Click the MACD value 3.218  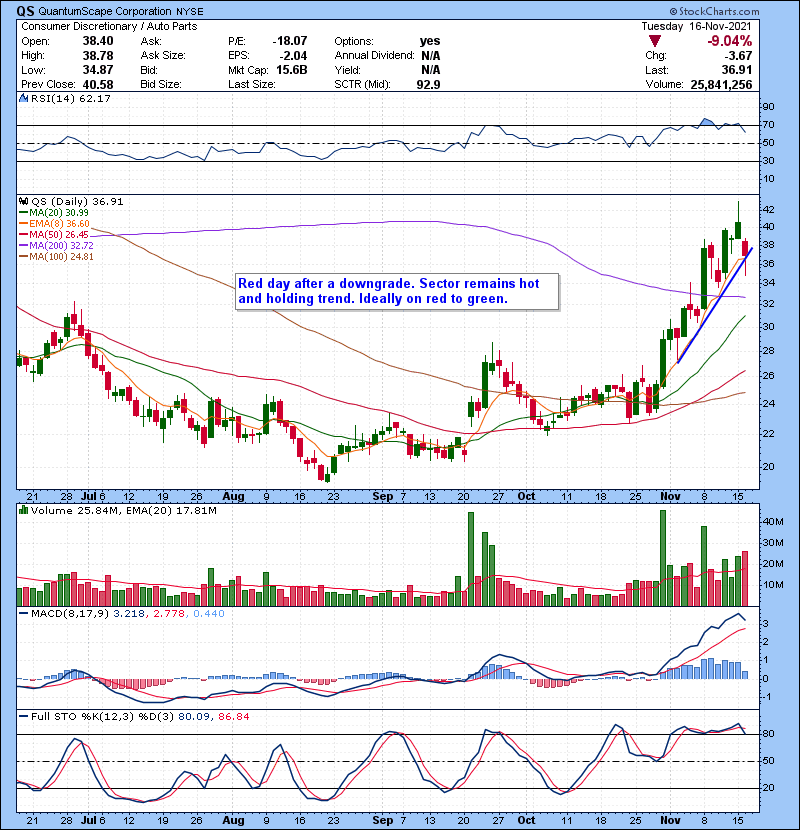tap(129, 614)
